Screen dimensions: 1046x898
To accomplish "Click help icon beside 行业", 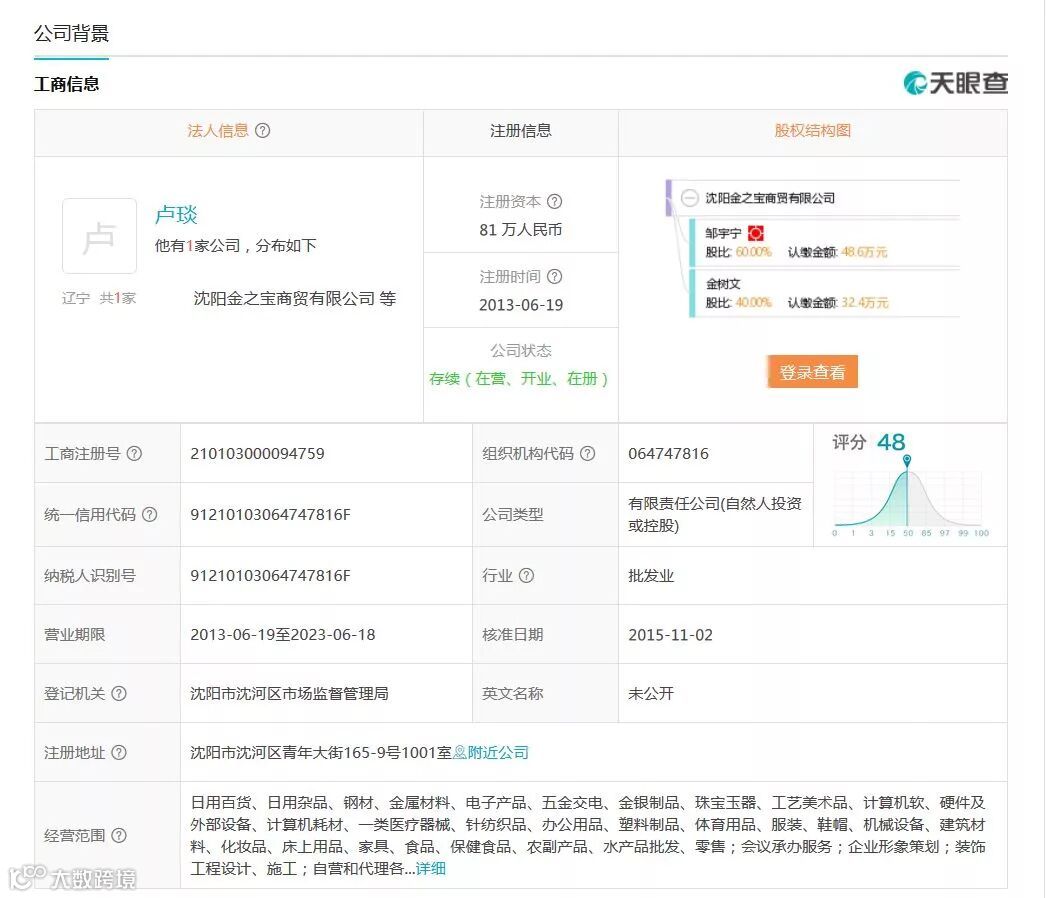I will pos(526,576).
